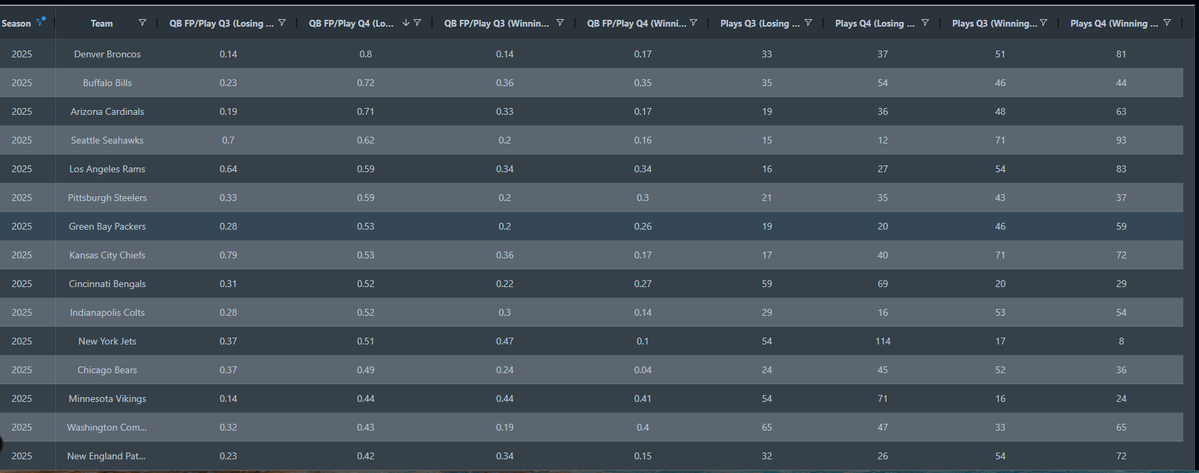Click the 0.33 value in Pittsburgh Steelers row

click(228, 198)
